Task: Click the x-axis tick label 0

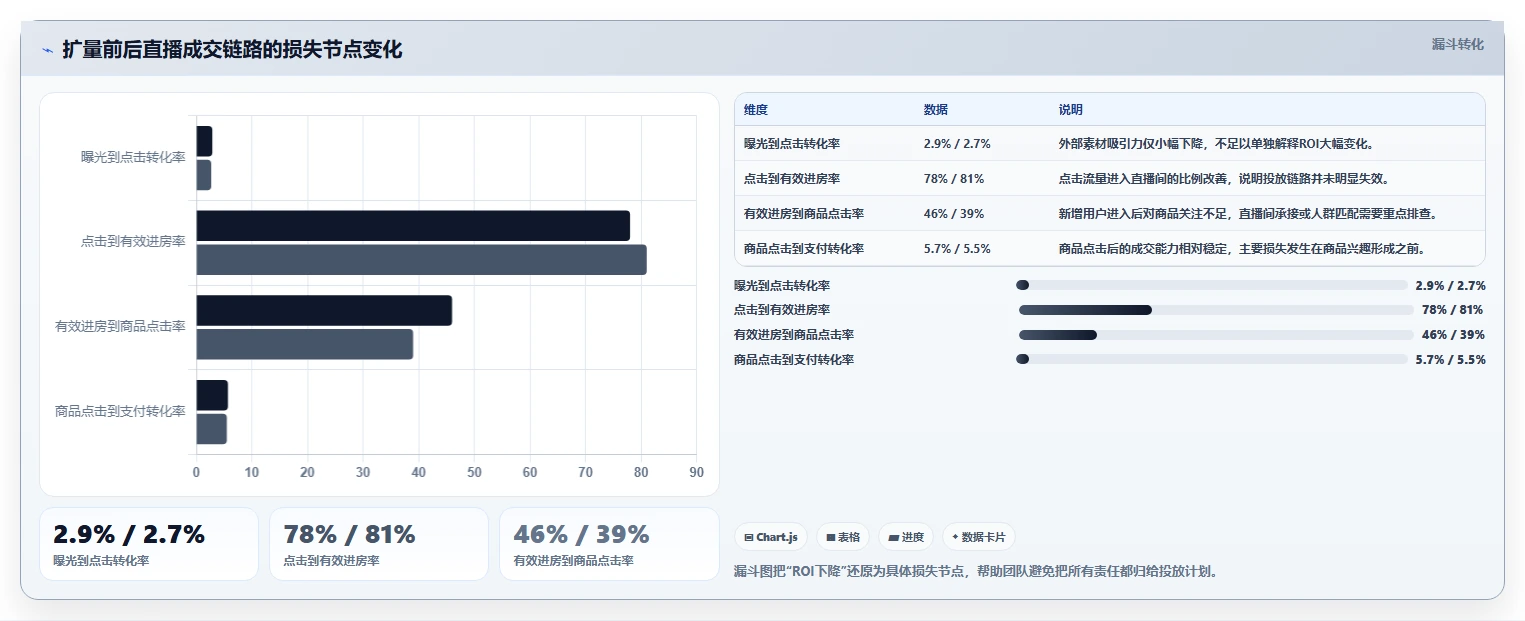Action: [196, 472]
